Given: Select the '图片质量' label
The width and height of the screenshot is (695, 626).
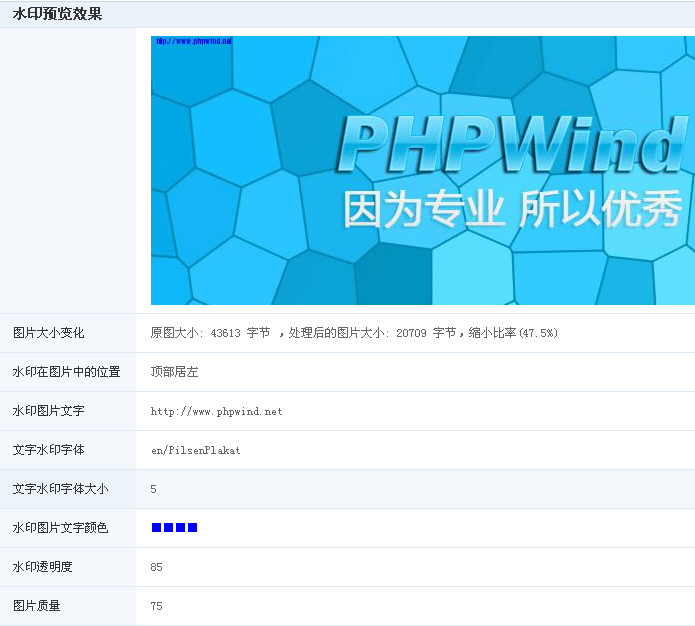Looking at the screenshot, I should click(x=36, y=606).
